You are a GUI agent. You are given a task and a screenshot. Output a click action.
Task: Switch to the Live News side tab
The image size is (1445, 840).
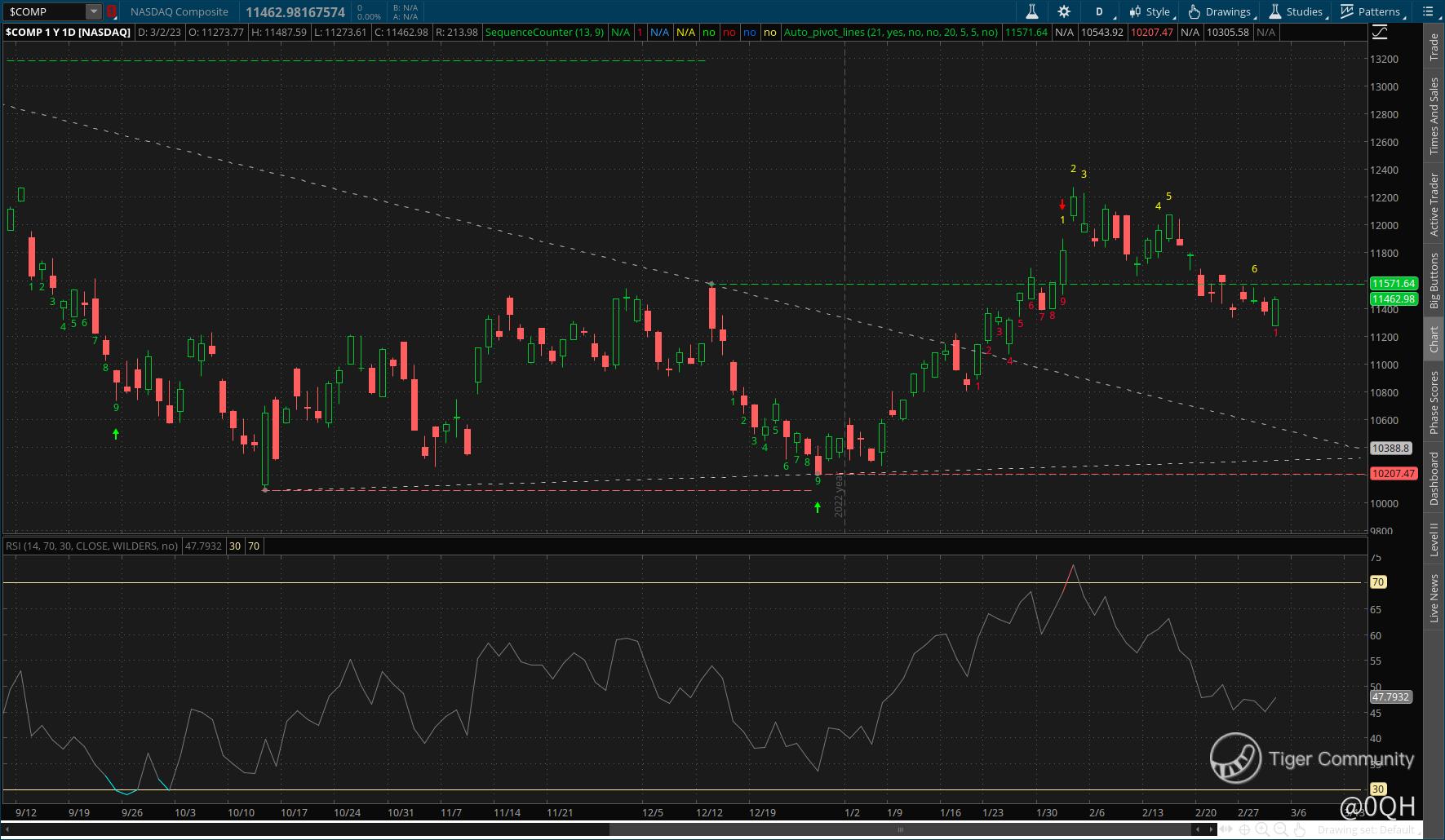(1434, 598)
